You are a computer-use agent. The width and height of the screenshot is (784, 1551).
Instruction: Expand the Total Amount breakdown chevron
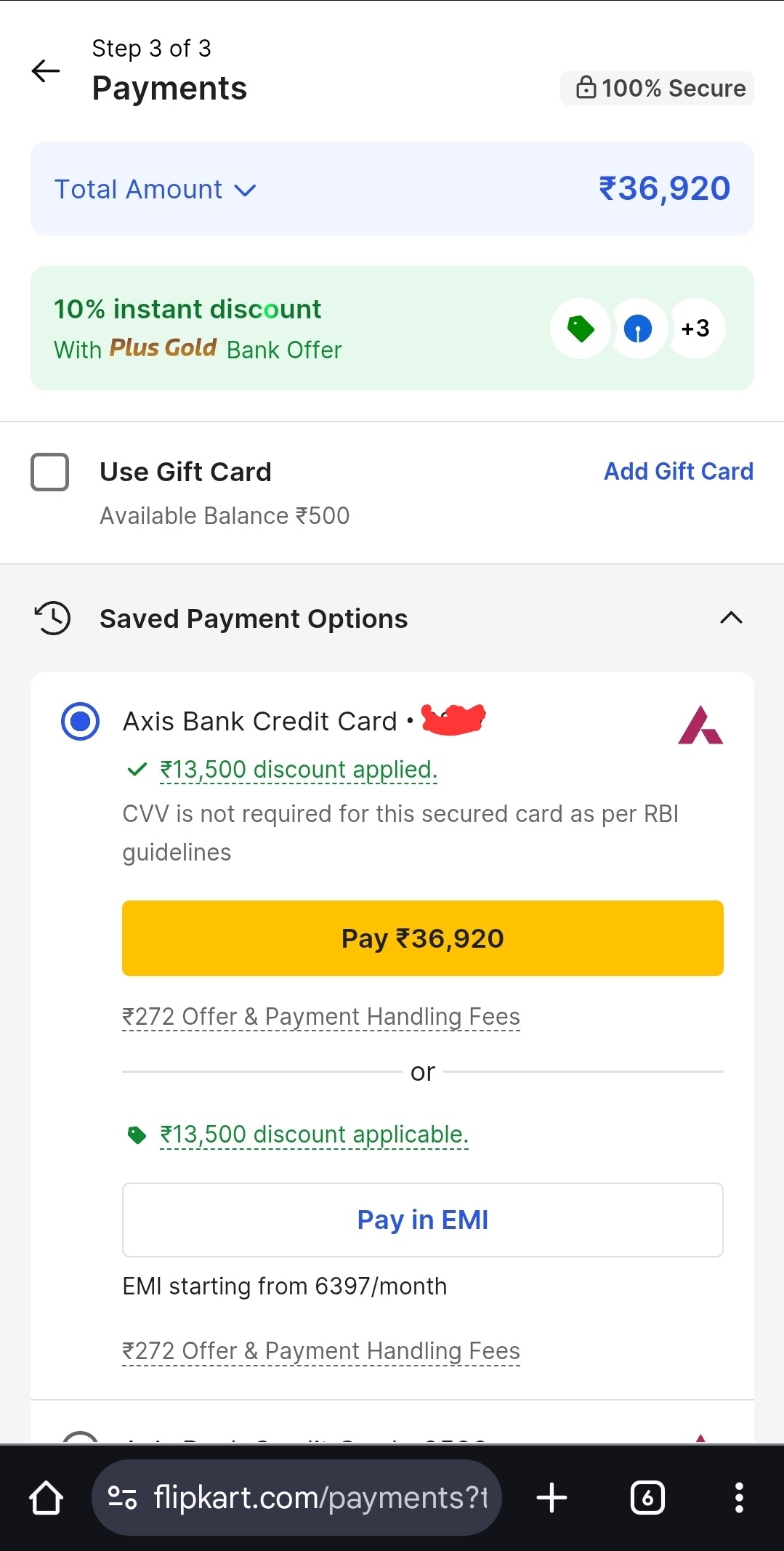246,190
